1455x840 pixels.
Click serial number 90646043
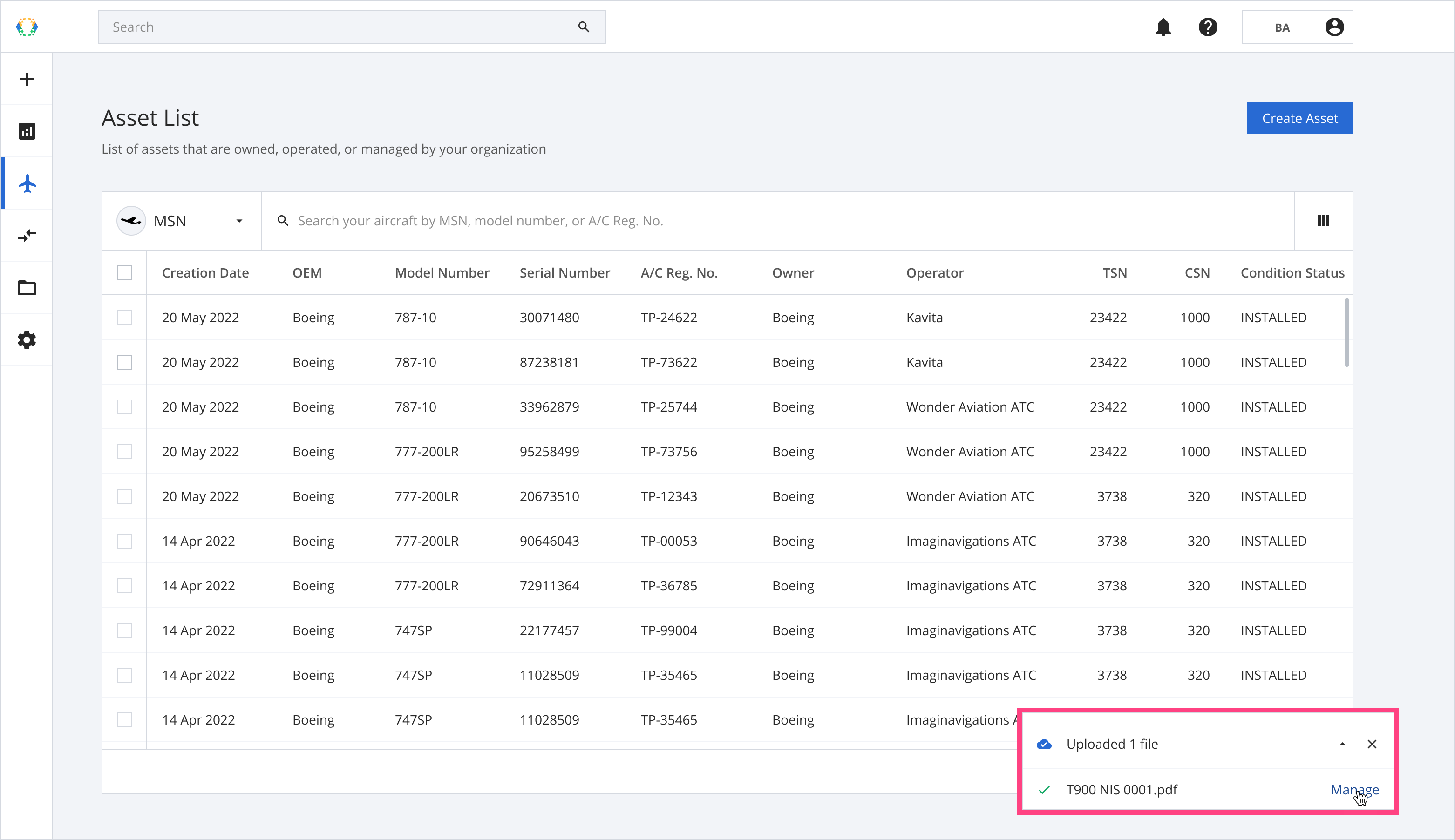click(549, 541)
